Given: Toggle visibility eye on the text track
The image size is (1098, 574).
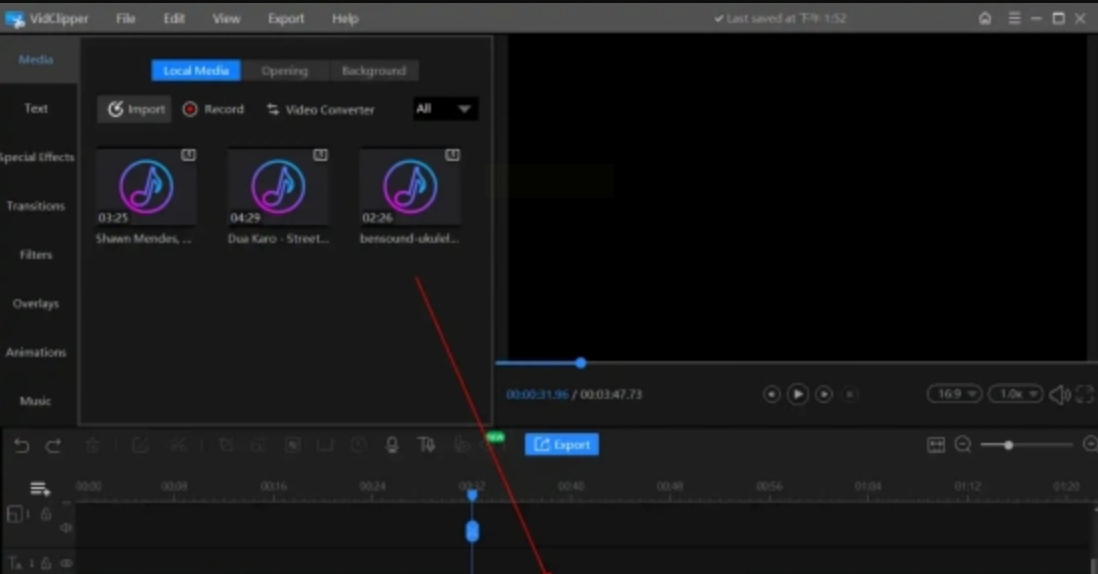Looking at the screenshot, I should (x=66, y=564).
